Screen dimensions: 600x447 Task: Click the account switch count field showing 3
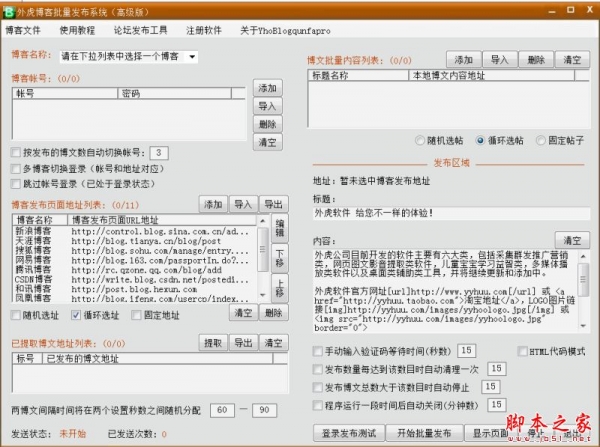coord(159,153)
